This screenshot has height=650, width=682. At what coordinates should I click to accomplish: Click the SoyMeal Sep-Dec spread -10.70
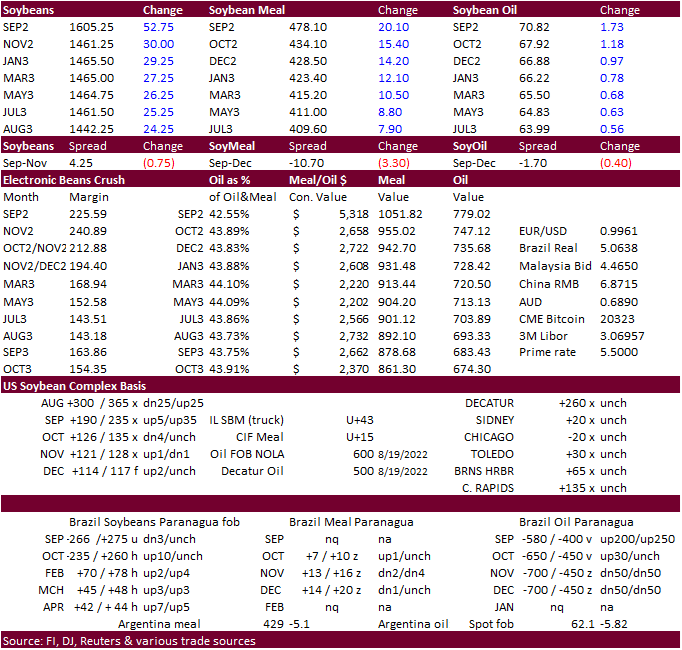click(x=307, y=163)
